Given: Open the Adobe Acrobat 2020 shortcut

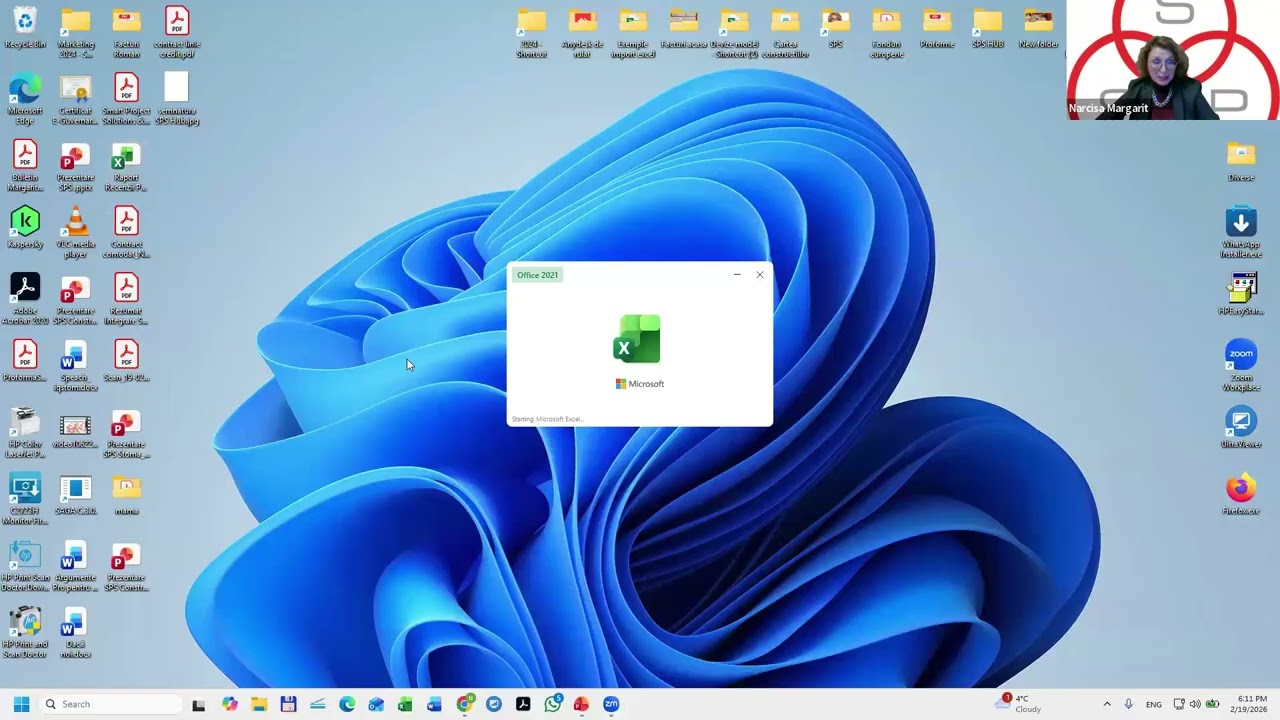Looking at the screenshot, I should click(x=25, y=299).
